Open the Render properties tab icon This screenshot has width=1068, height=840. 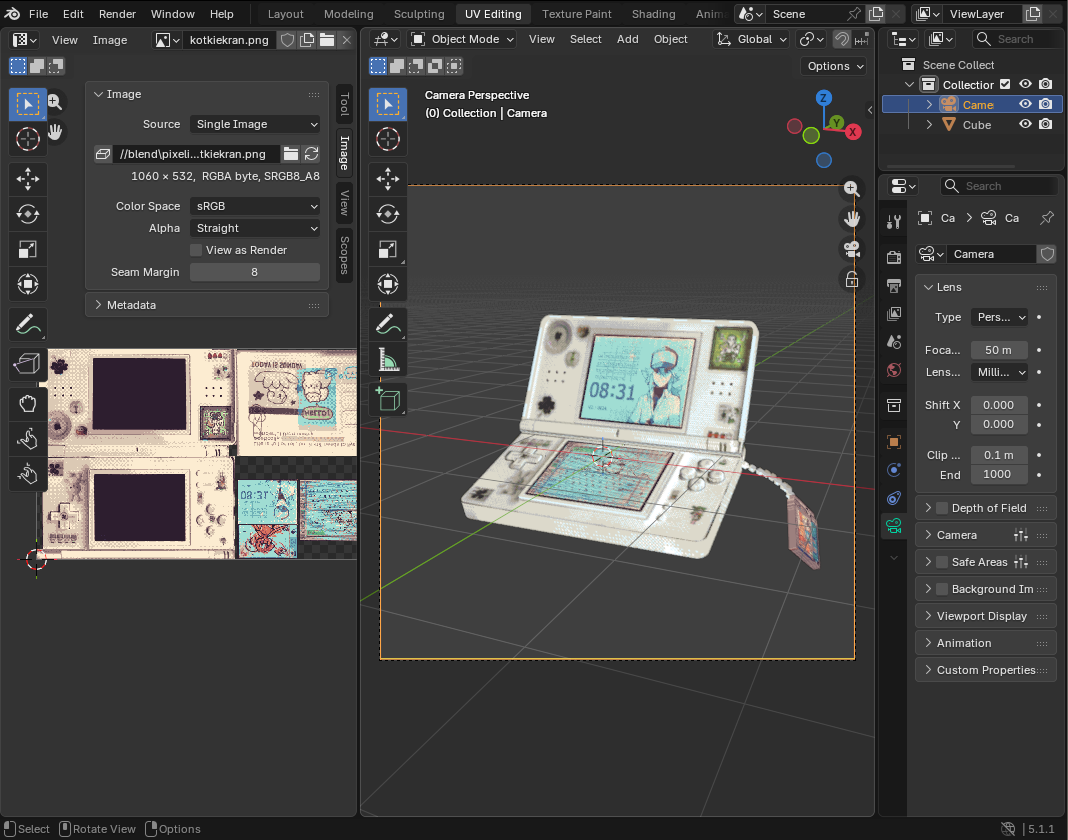click(894, 258)
